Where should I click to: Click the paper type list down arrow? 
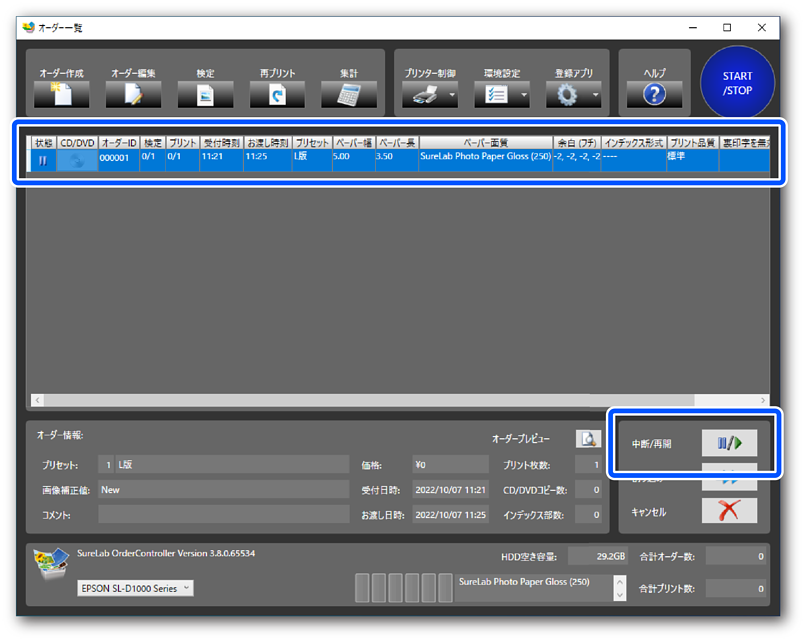(x=619, y=594)
